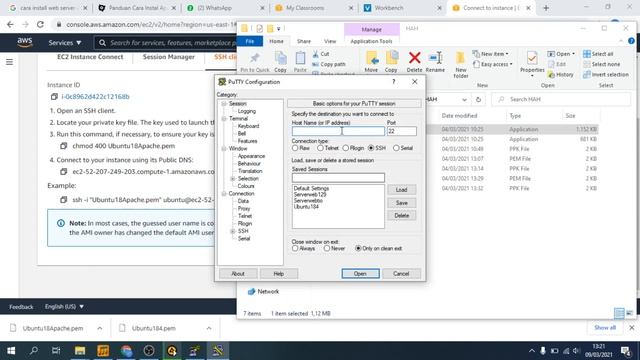Click the Delete icon in File Explorer ribbon
The image size is (640, 360).
414,58
